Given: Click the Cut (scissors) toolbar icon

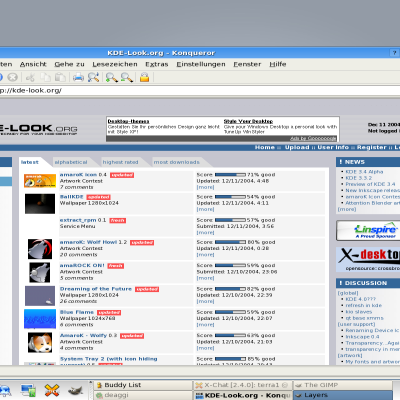Looking at the screenshot, I should pyautogui.click(x=30, y=77).
